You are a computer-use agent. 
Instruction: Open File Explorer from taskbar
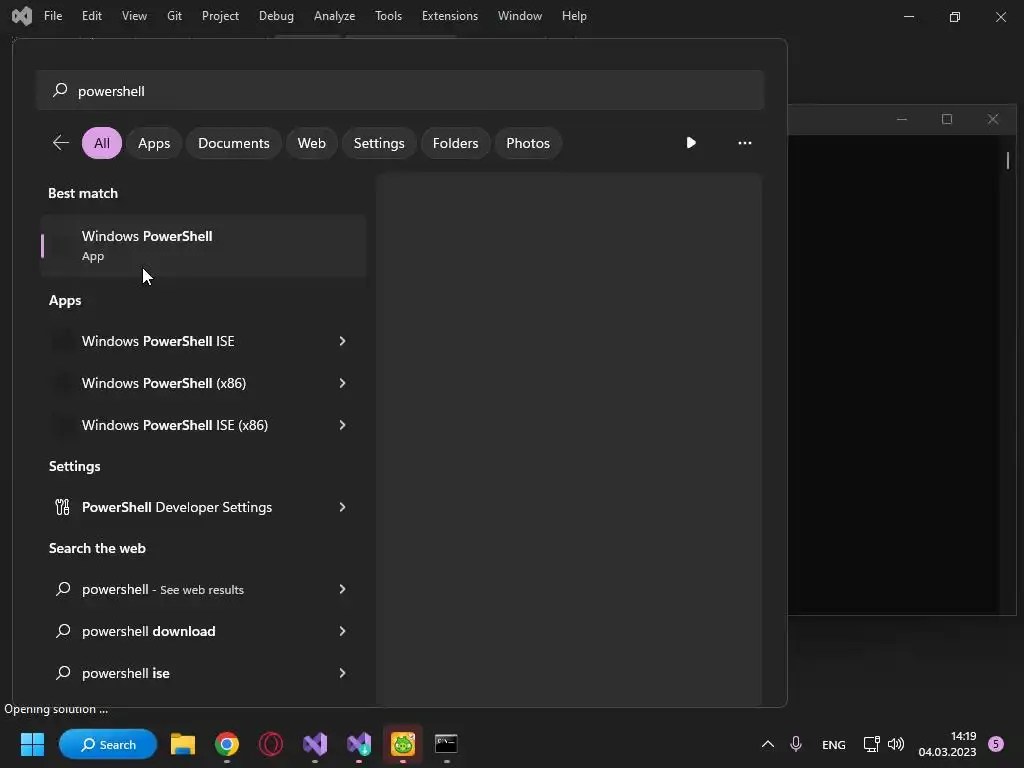pyautogui.click(x=183, y=744)
